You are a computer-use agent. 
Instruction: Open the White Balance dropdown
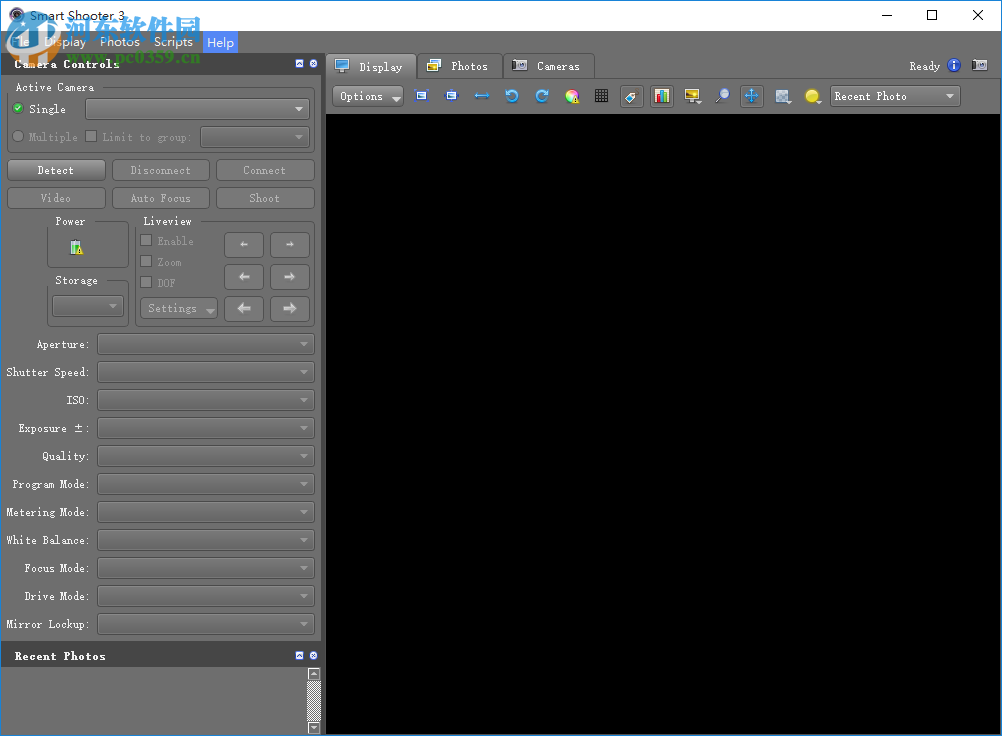206,541
